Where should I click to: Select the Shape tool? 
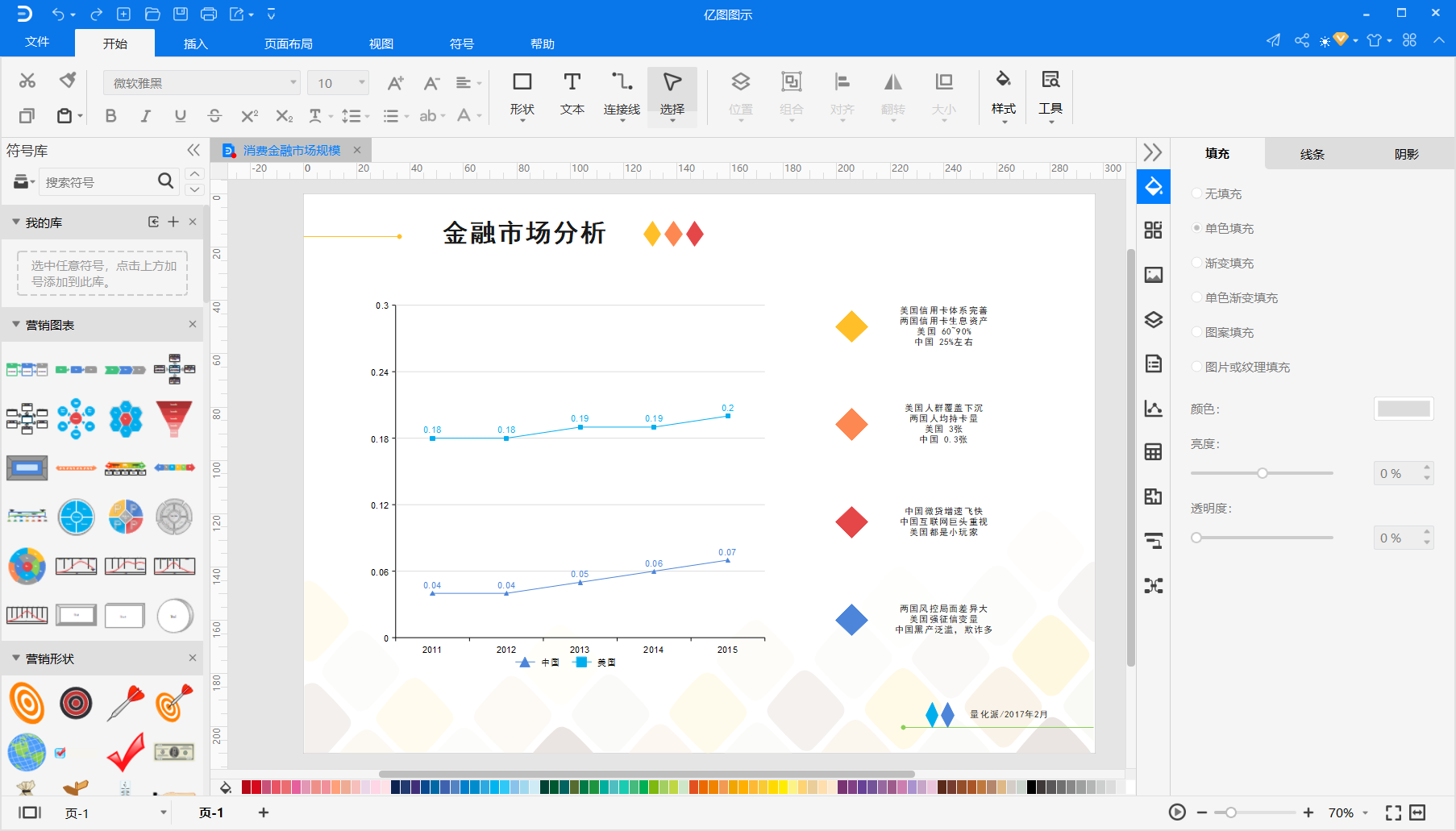(x=522, y=94)
